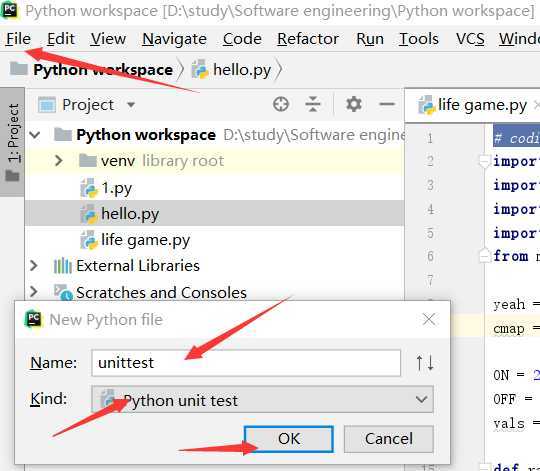Open the VCS menu

[470, 39]
